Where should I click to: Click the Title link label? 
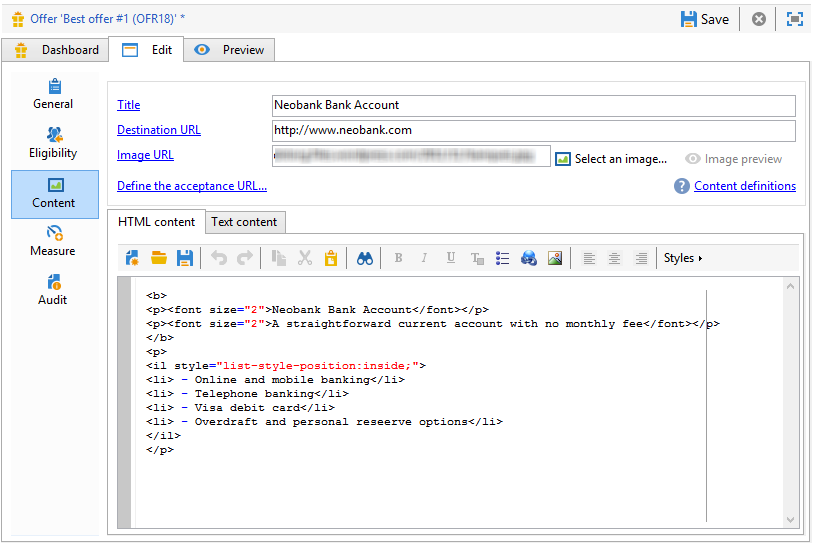click(x=129, y=105)
